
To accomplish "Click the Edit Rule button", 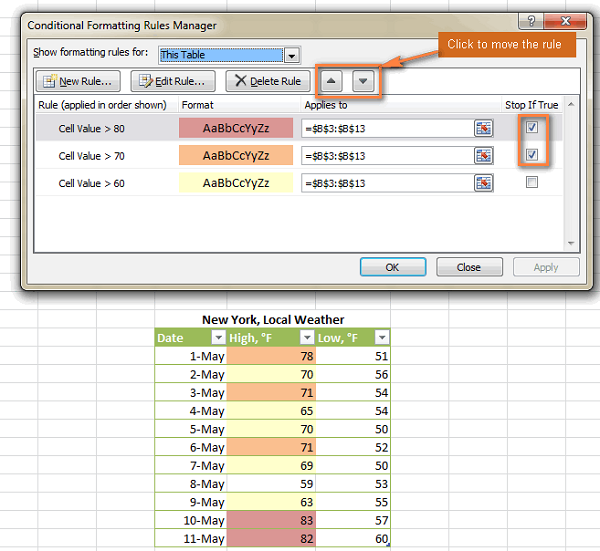I will (174, 81).
